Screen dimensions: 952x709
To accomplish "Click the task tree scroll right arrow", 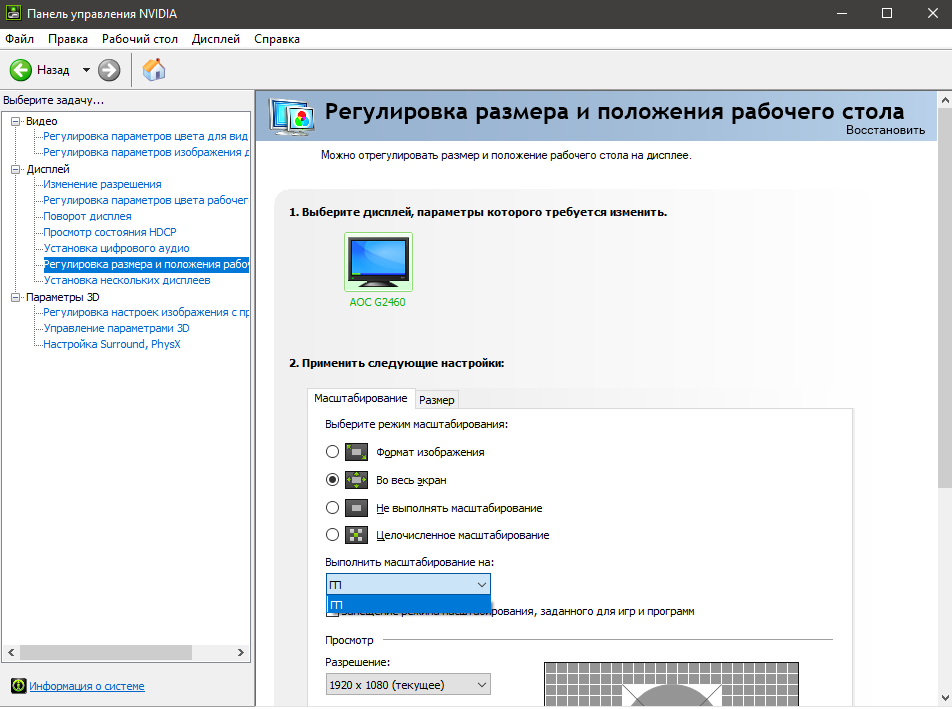I will tap(241, 653).
